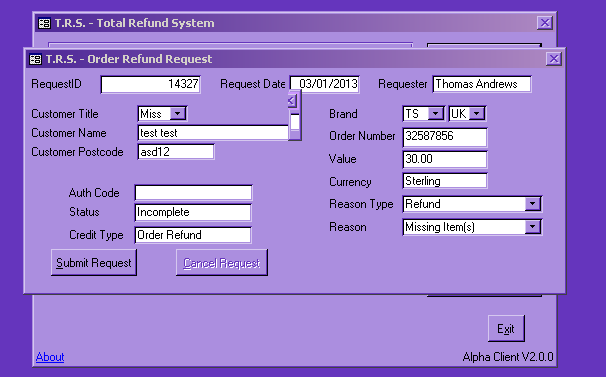
Task: Click the Status field showing Incomplete
Action: (x=193, y=212)
